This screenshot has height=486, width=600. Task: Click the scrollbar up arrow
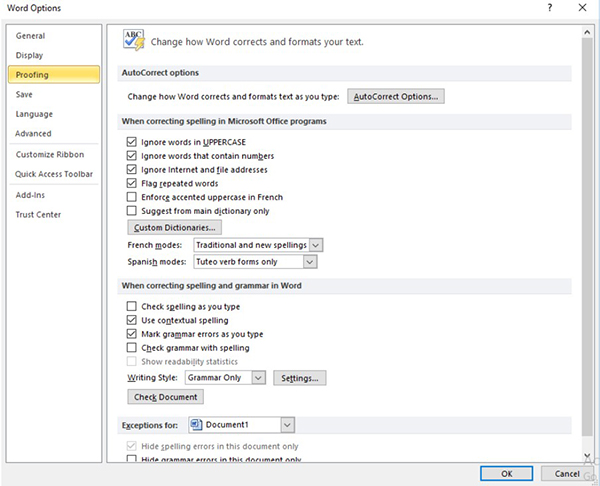(587, 33)
